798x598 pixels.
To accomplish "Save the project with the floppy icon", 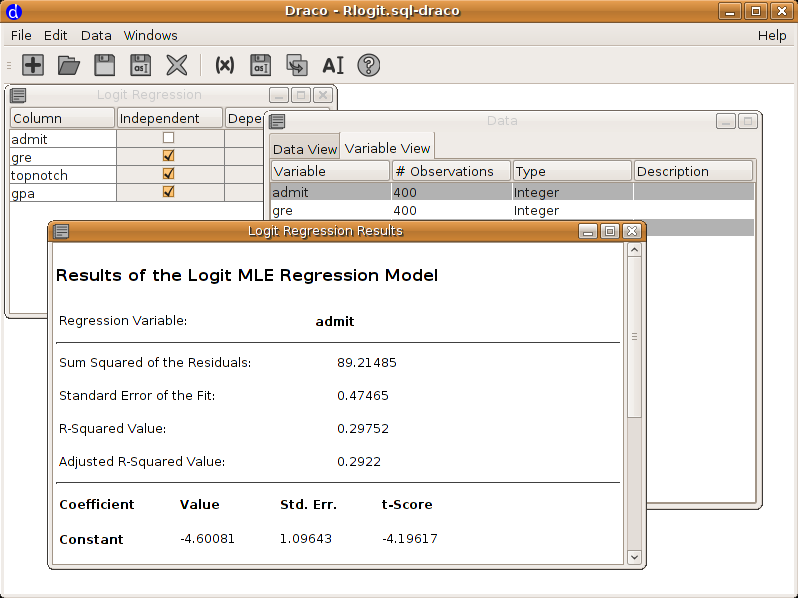I will tap(105, 65).
